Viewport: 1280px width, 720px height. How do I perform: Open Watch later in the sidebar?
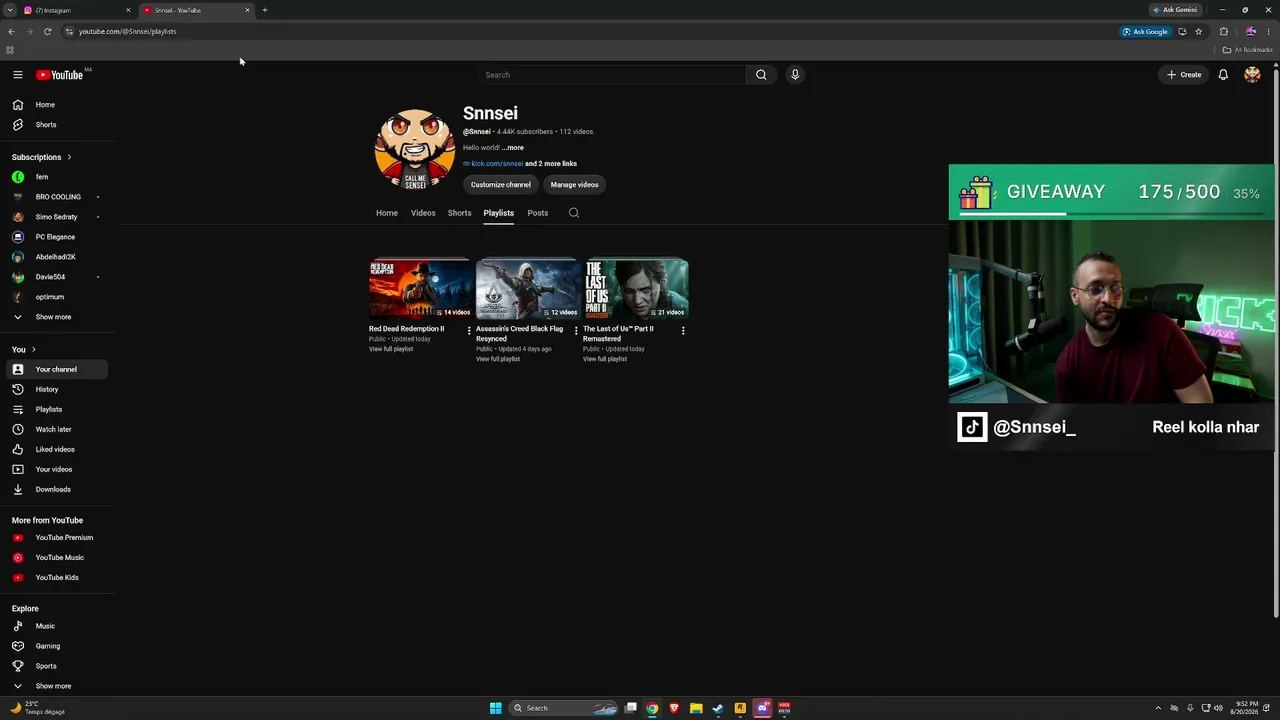point(58,429)
